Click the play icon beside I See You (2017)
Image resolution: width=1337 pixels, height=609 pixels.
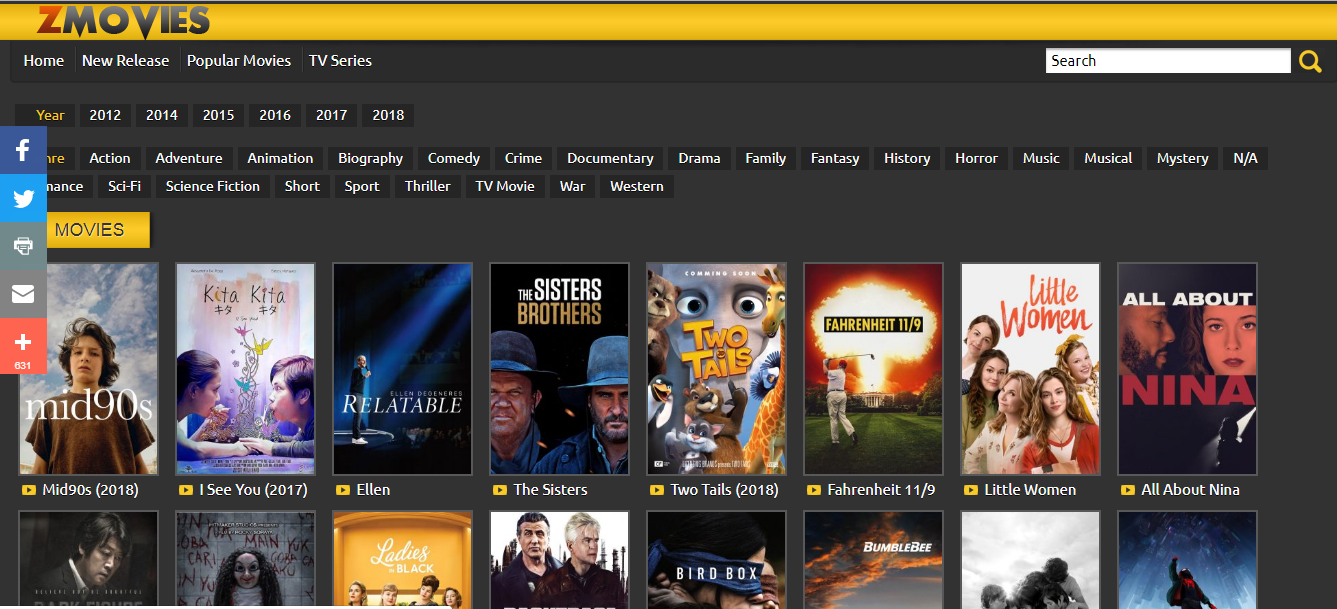tap(186, 490)
